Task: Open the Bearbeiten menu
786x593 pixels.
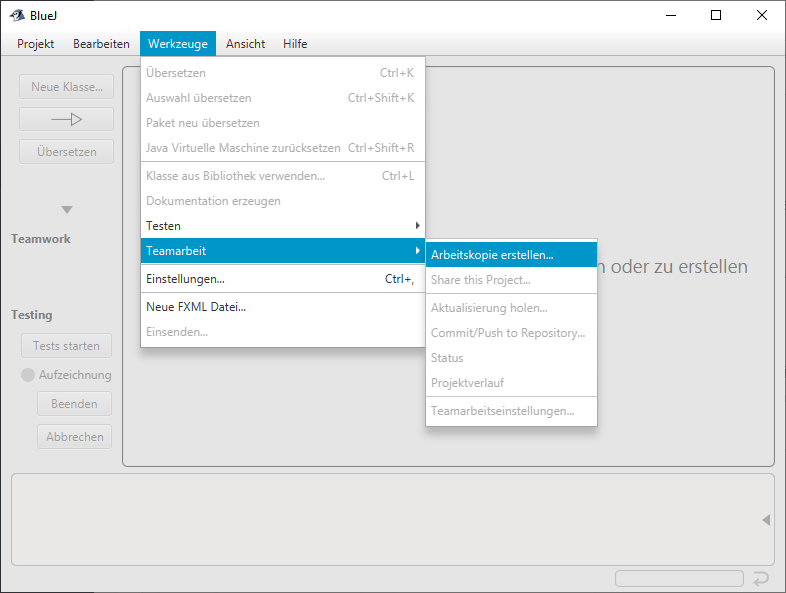Action: [x=101, y=44]
